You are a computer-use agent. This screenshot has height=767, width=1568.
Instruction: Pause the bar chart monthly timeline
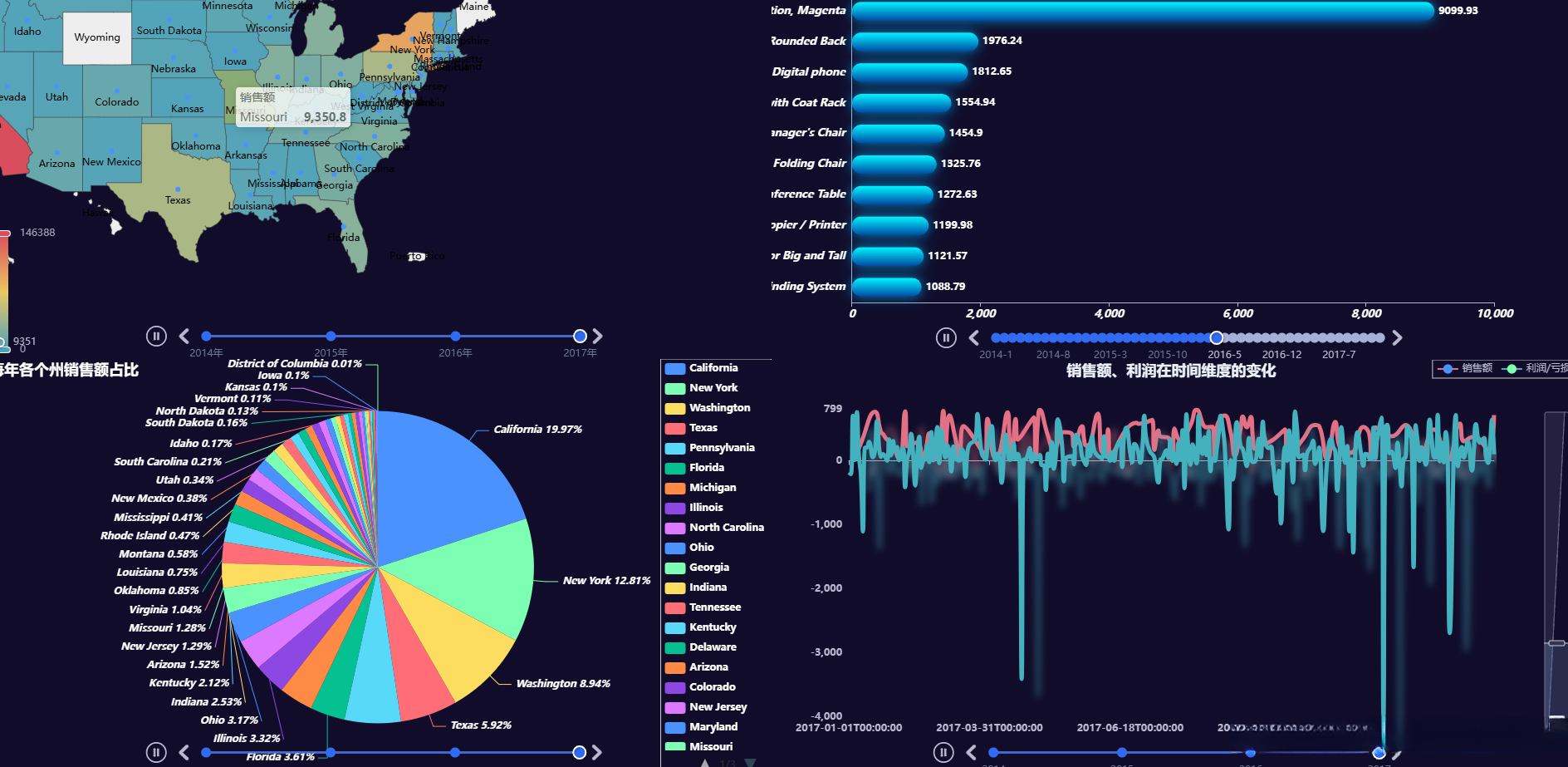(x=946, y=337)
